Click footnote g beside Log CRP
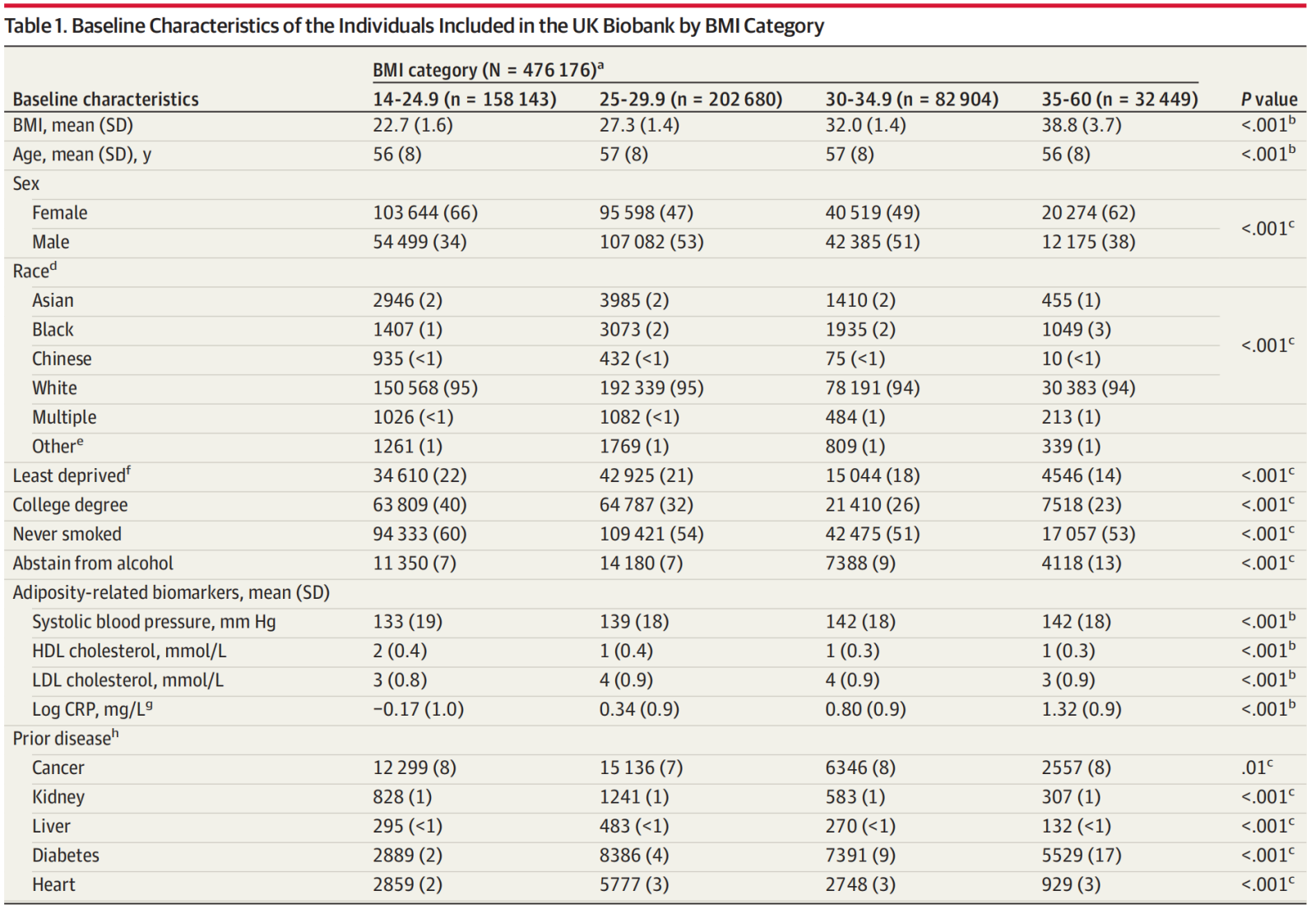The height and width of the screenshot is (909, 1316). pos(149,705)
